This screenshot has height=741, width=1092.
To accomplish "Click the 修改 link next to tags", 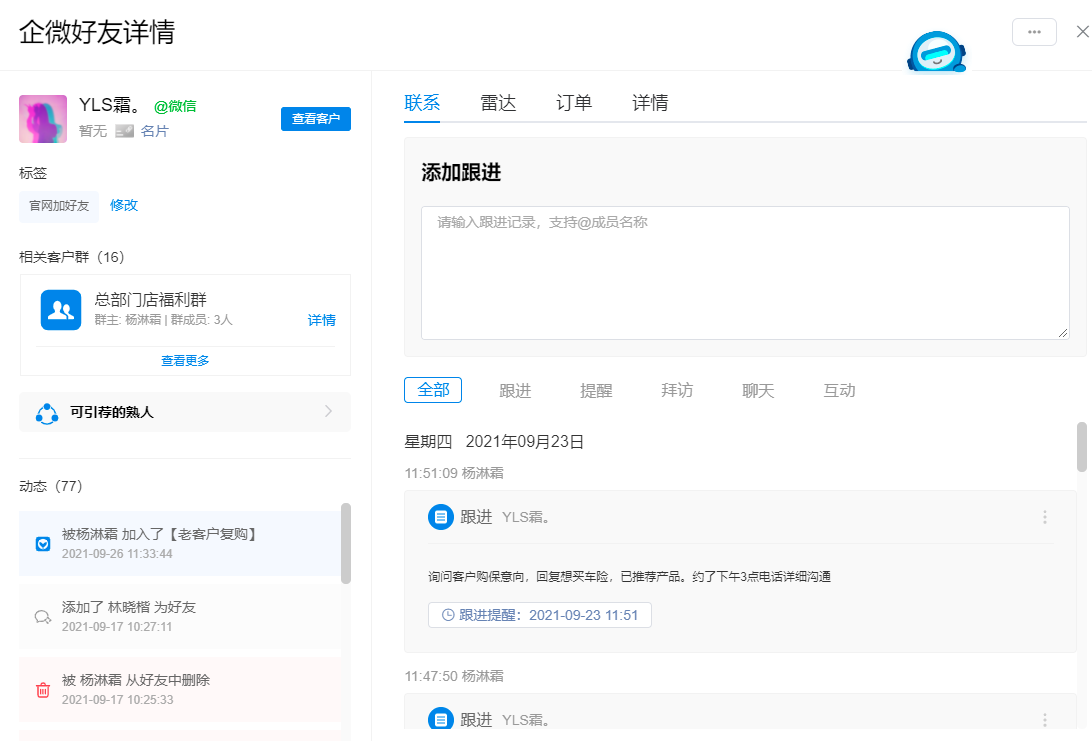I will point(124,205).
